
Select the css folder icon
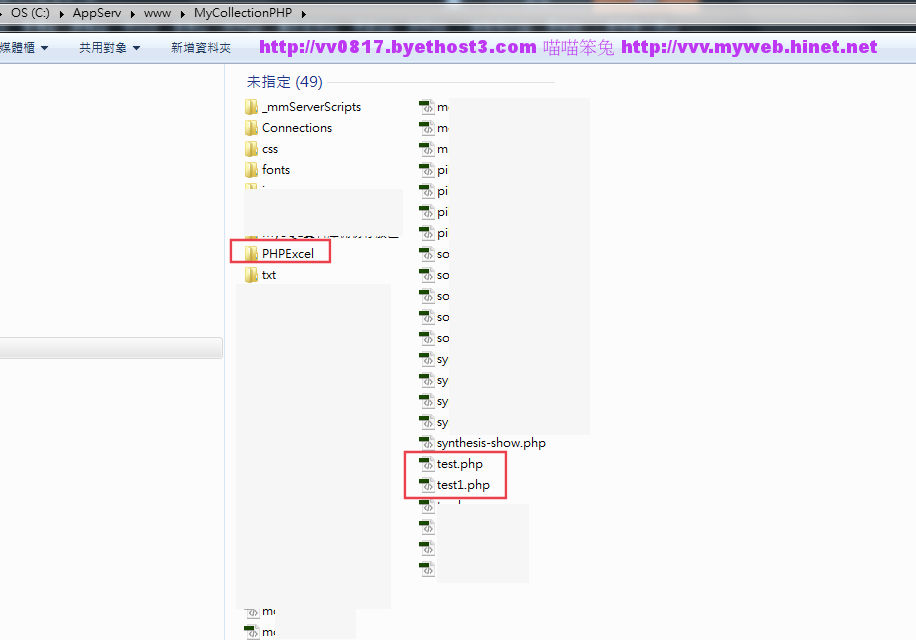tap(252, 149)
